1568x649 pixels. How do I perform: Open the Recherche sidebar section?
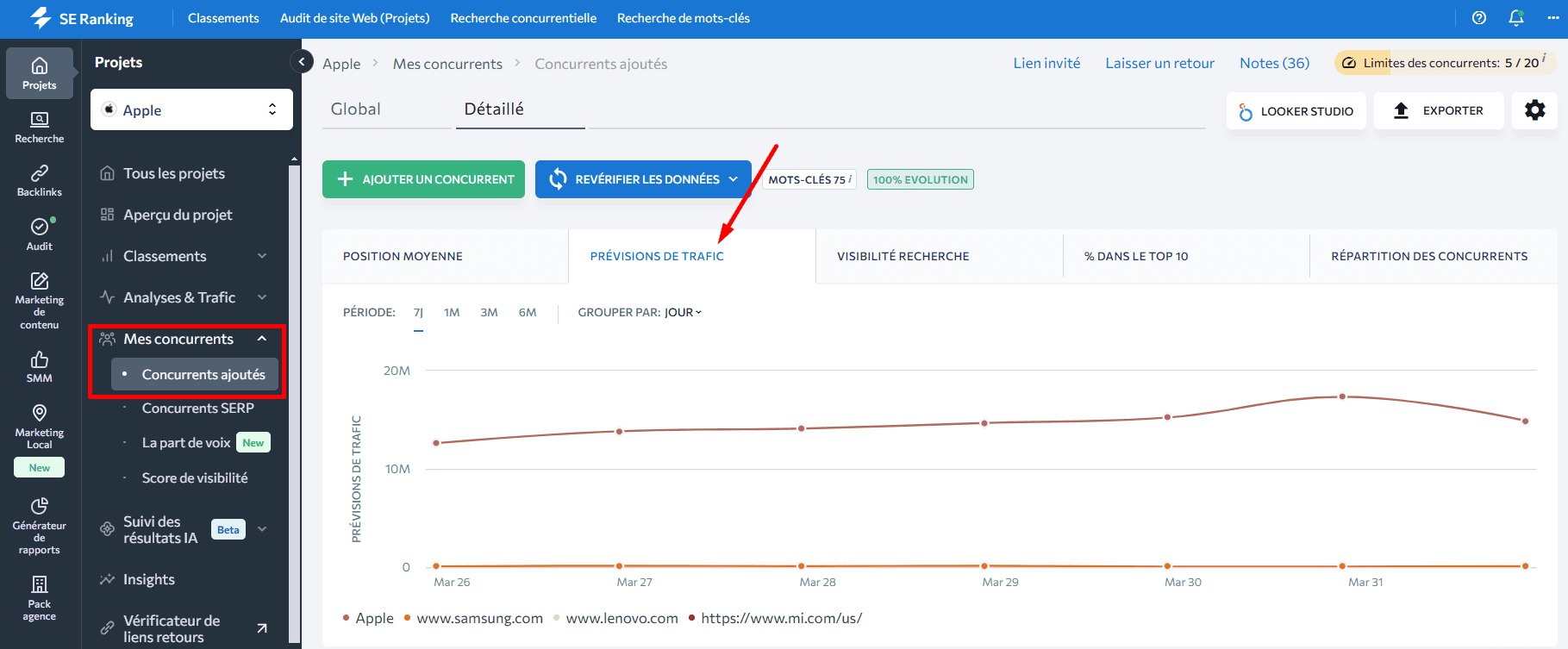[x=40, y=128]
